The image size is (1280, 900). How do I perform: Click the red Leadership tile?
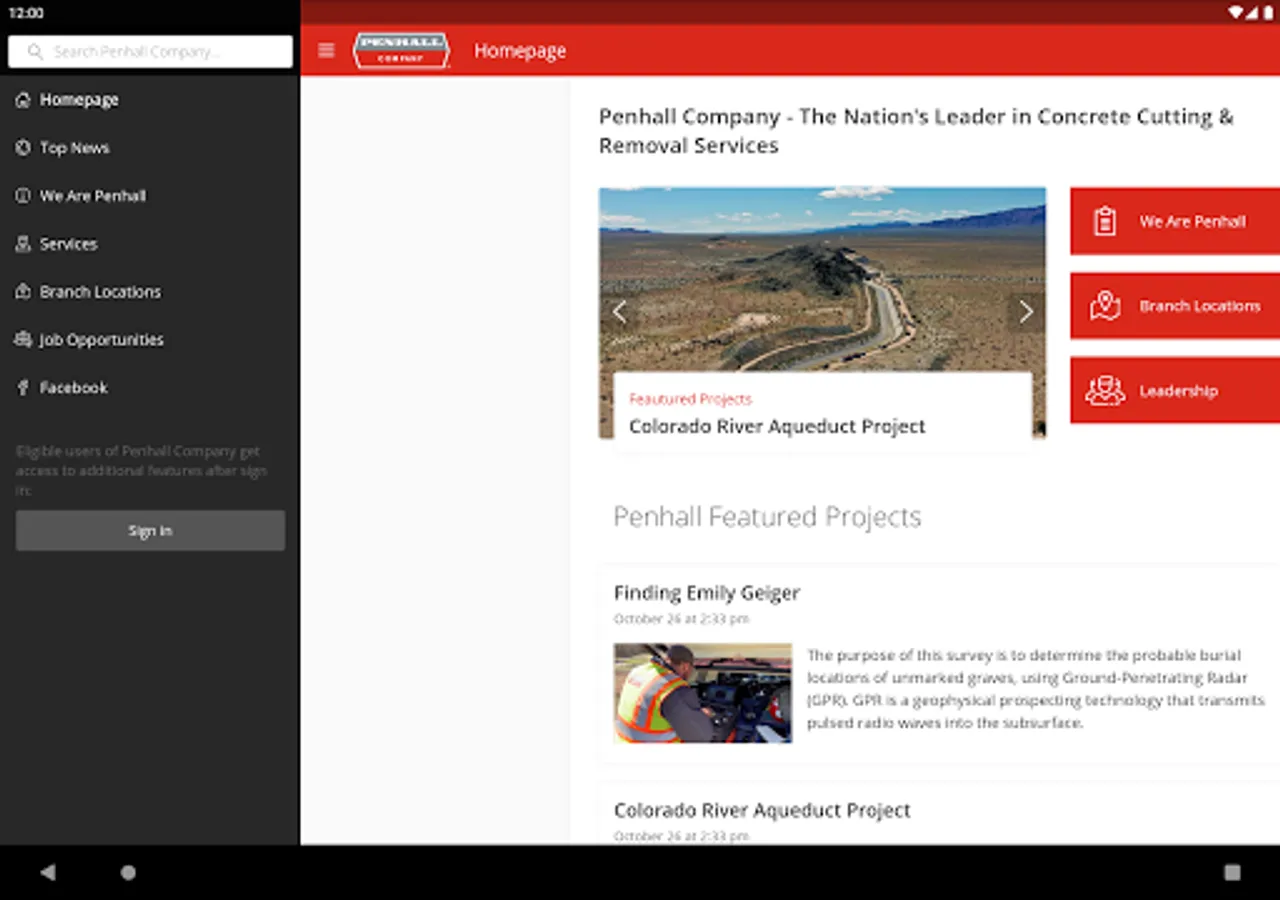point(1175,391)
